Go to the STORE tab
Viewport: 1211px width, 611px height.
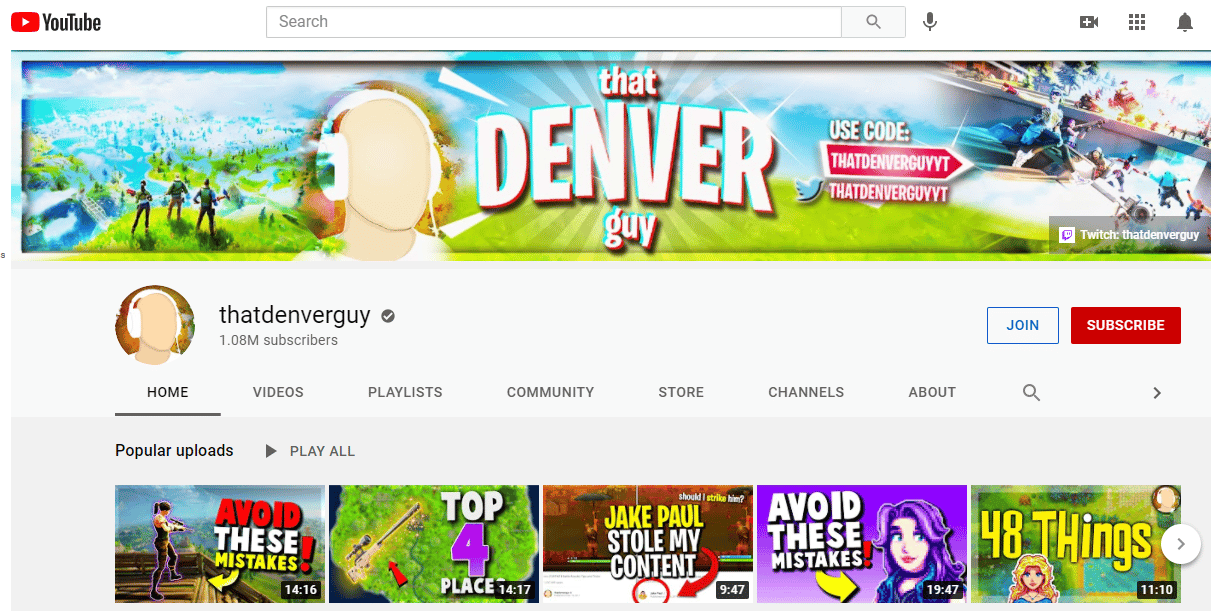pos(681,392)
